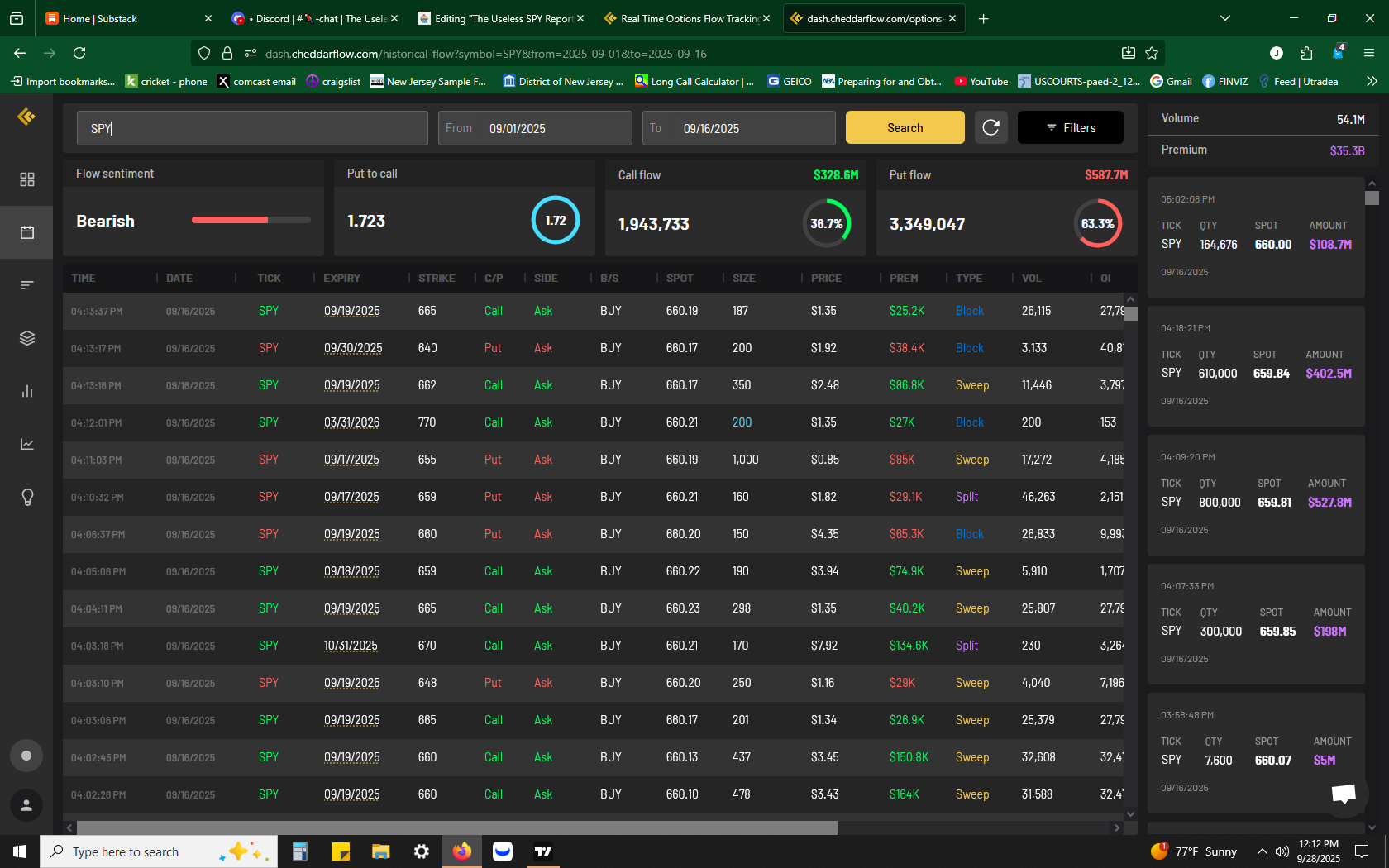Click expiry 10/31/2025 in the table
1389x868 pixels.
click(351, 646)
